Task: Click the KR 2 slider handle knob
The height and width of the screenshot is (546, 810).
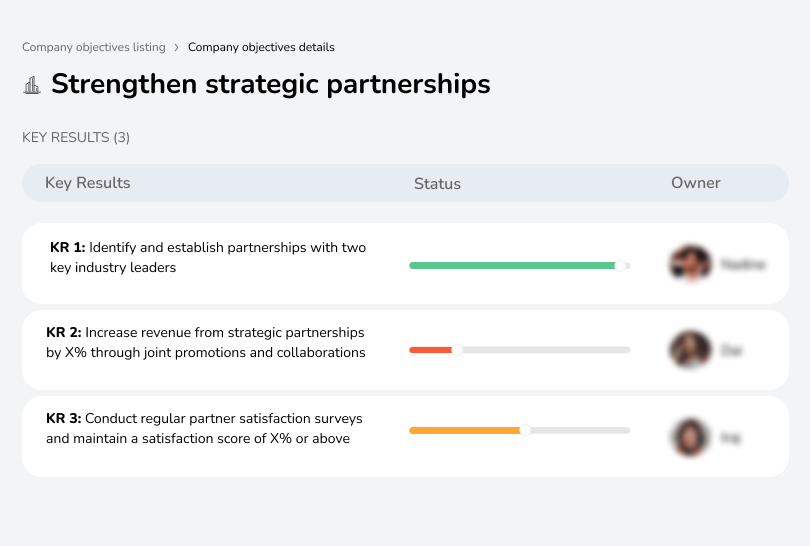Action: (457, 350)
